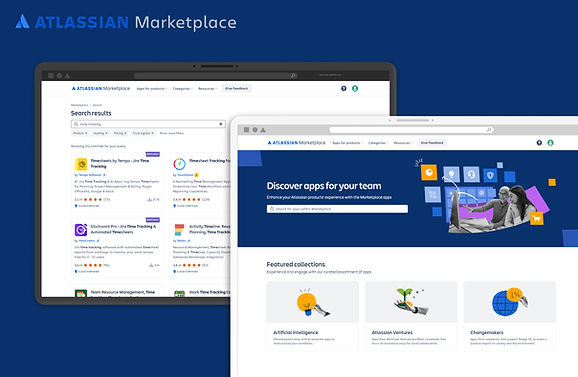Open Resources menu in Discover apps window
The width and height of the screenshot is (578, 377).
point(403,143)
